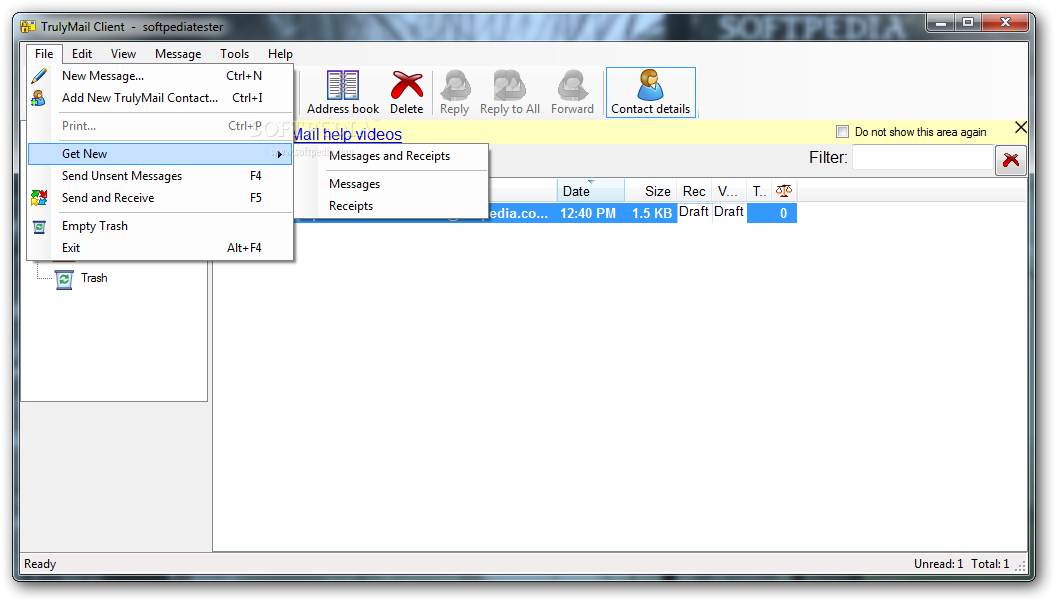The height and width of the screenshot is (602, 1056).
Task: Click the Trash folder icon in tree
Action: [x=64, y=279]
